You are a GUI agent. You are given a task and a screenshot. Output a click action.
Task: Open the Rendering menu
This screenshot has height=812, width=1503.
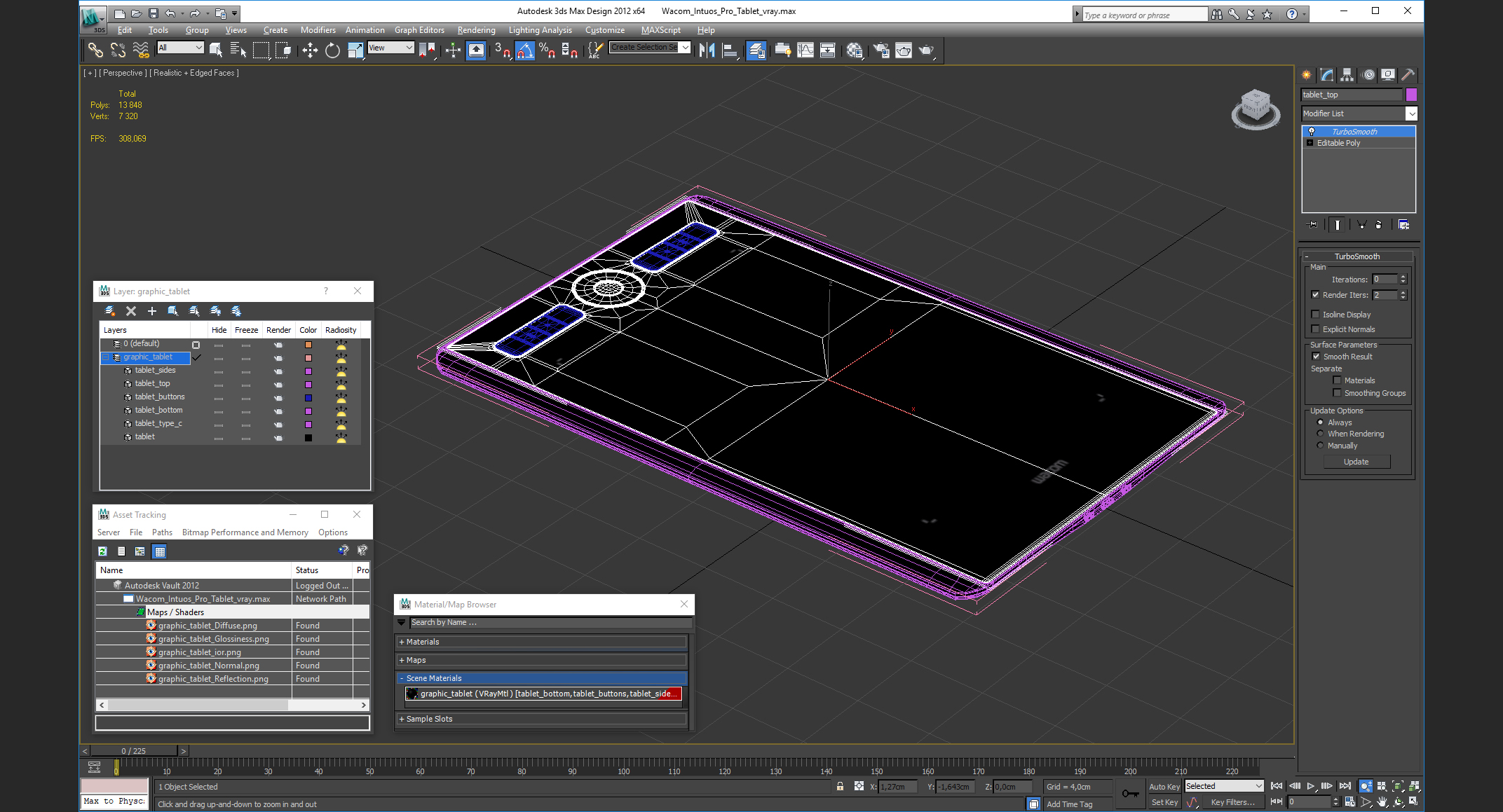476,30
